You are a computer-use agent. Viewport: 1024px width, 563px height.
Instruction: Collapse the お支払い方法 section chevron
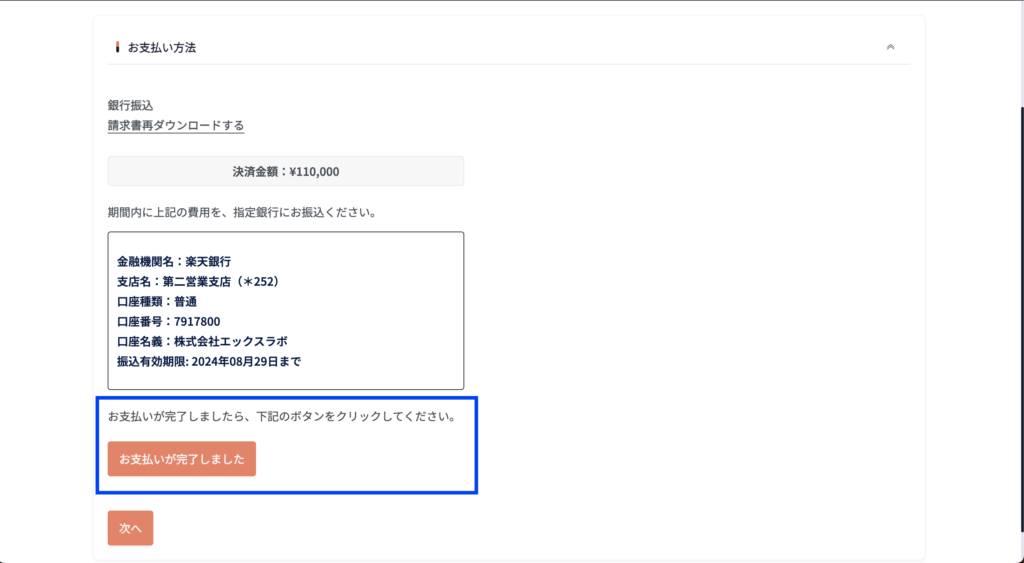coord(890,47)
